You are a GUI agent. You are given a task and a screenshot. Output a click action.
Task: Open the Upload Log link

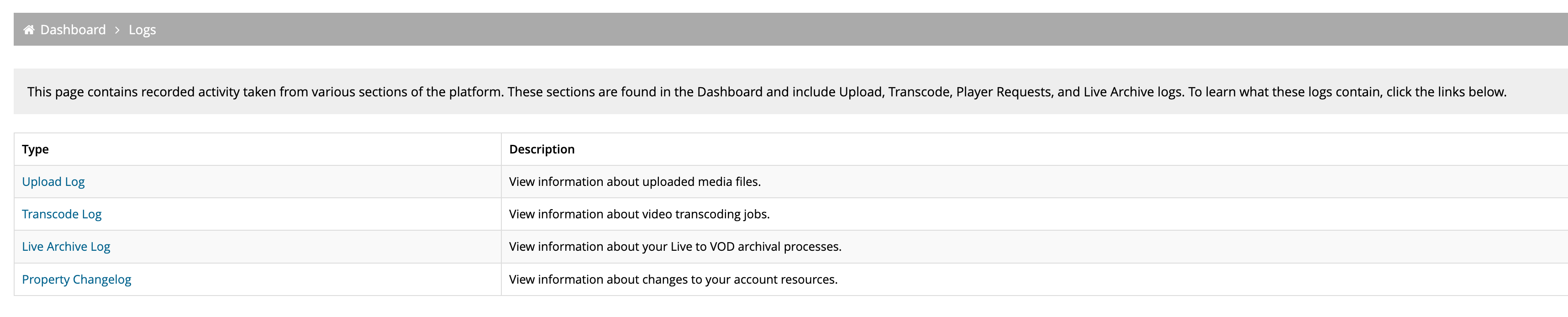pyautogui.click(x=53, y=181)
